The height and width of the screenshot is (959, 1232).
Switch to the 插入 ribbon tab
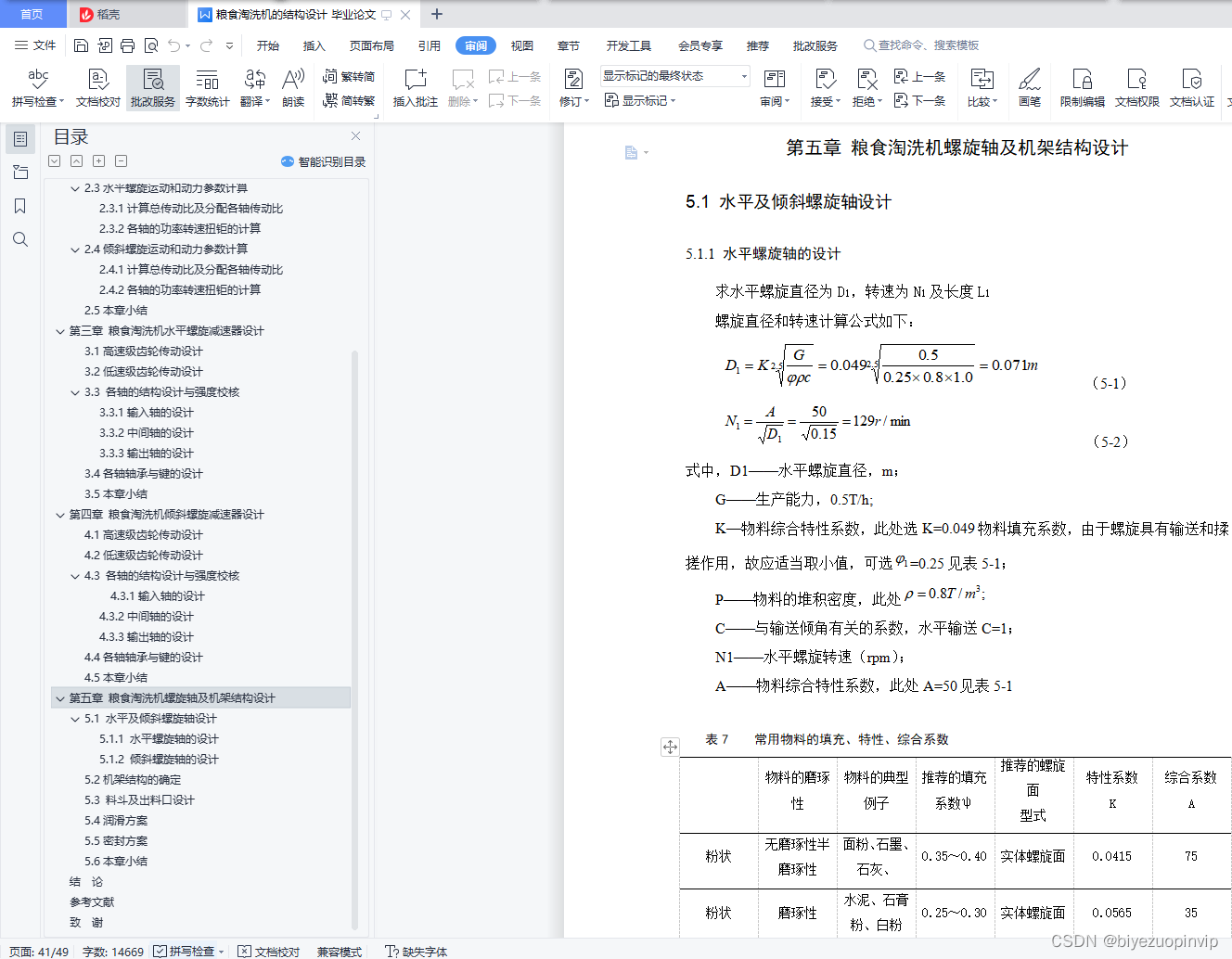(314, 45)
